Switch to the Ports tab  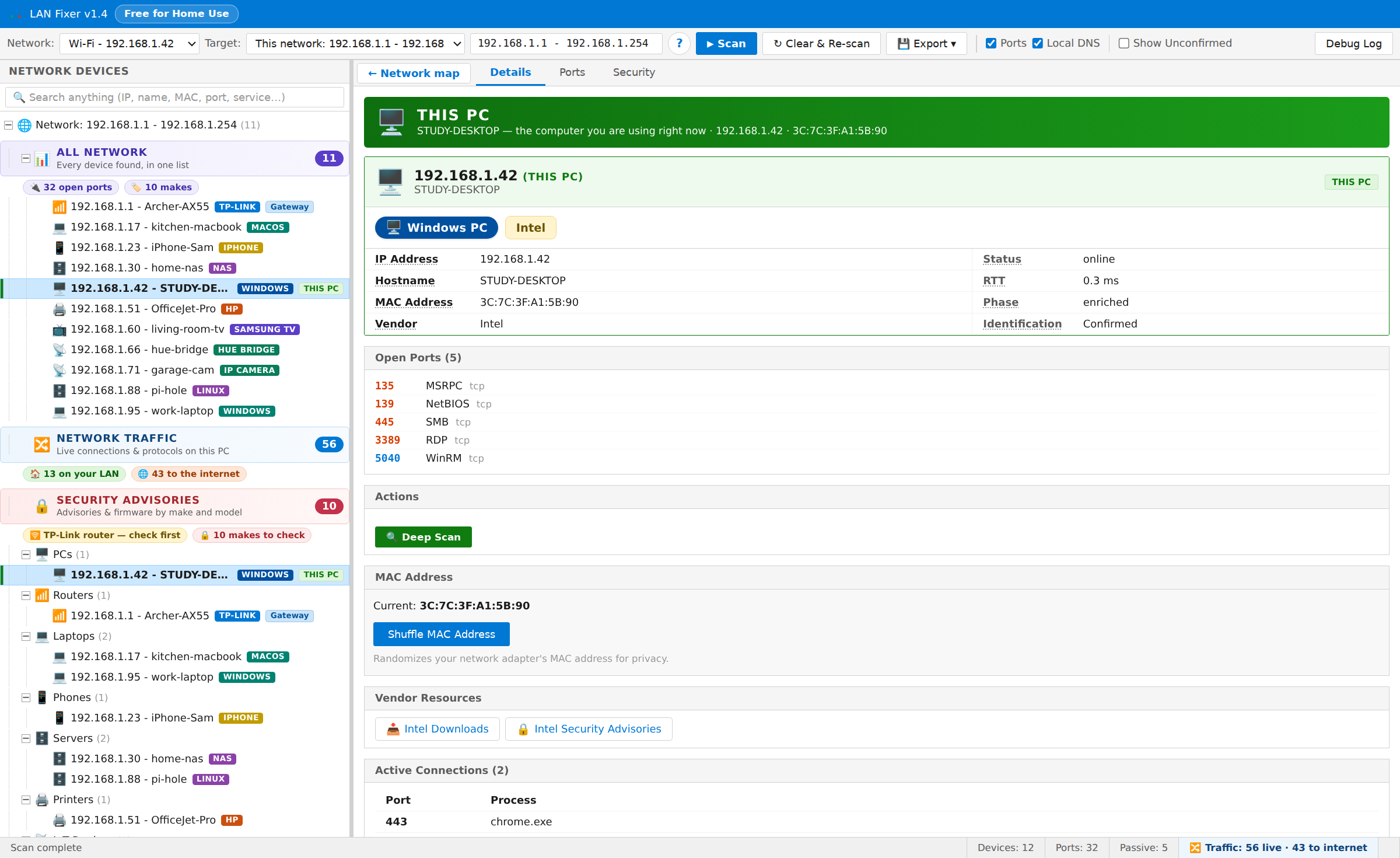pyautogui.click(x=572, y=72)
